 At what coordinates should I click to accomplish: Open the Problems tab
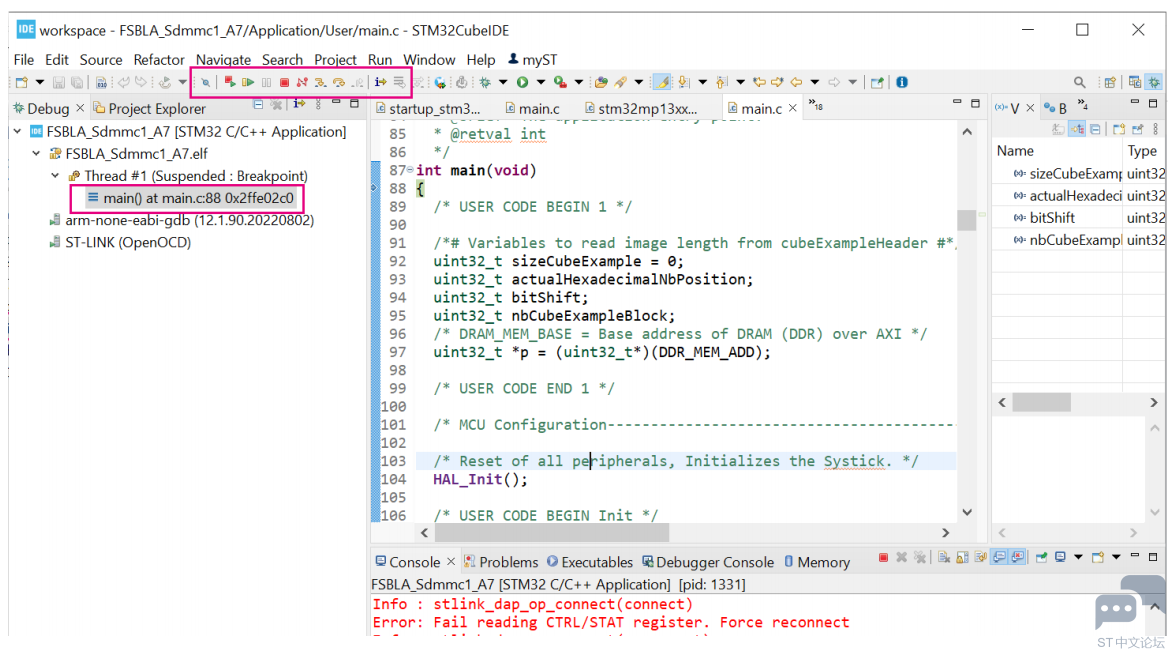(501, 562)
